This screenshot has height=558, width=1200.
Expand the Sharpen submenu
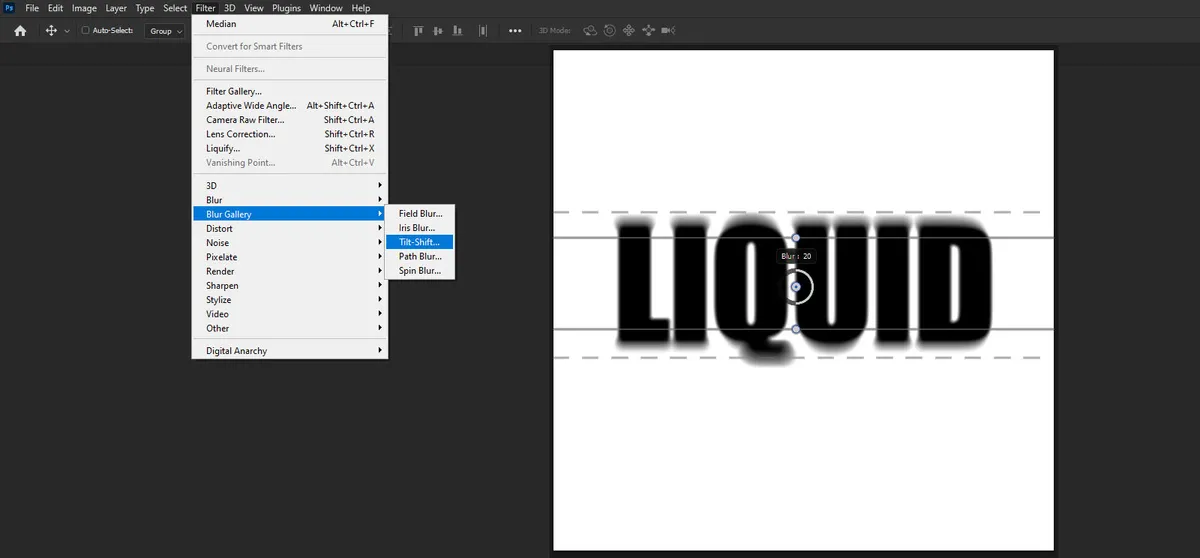[290, 286]
